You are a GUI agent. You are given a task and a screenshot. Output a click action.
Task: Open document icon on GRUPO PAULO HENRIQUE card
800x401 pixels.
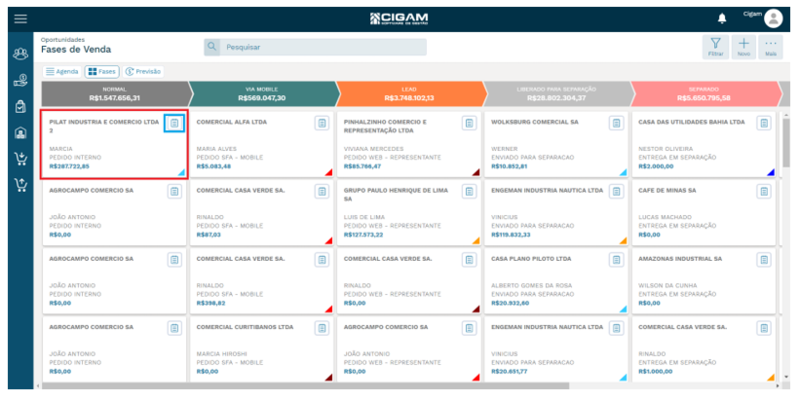[x=469, y=191]
